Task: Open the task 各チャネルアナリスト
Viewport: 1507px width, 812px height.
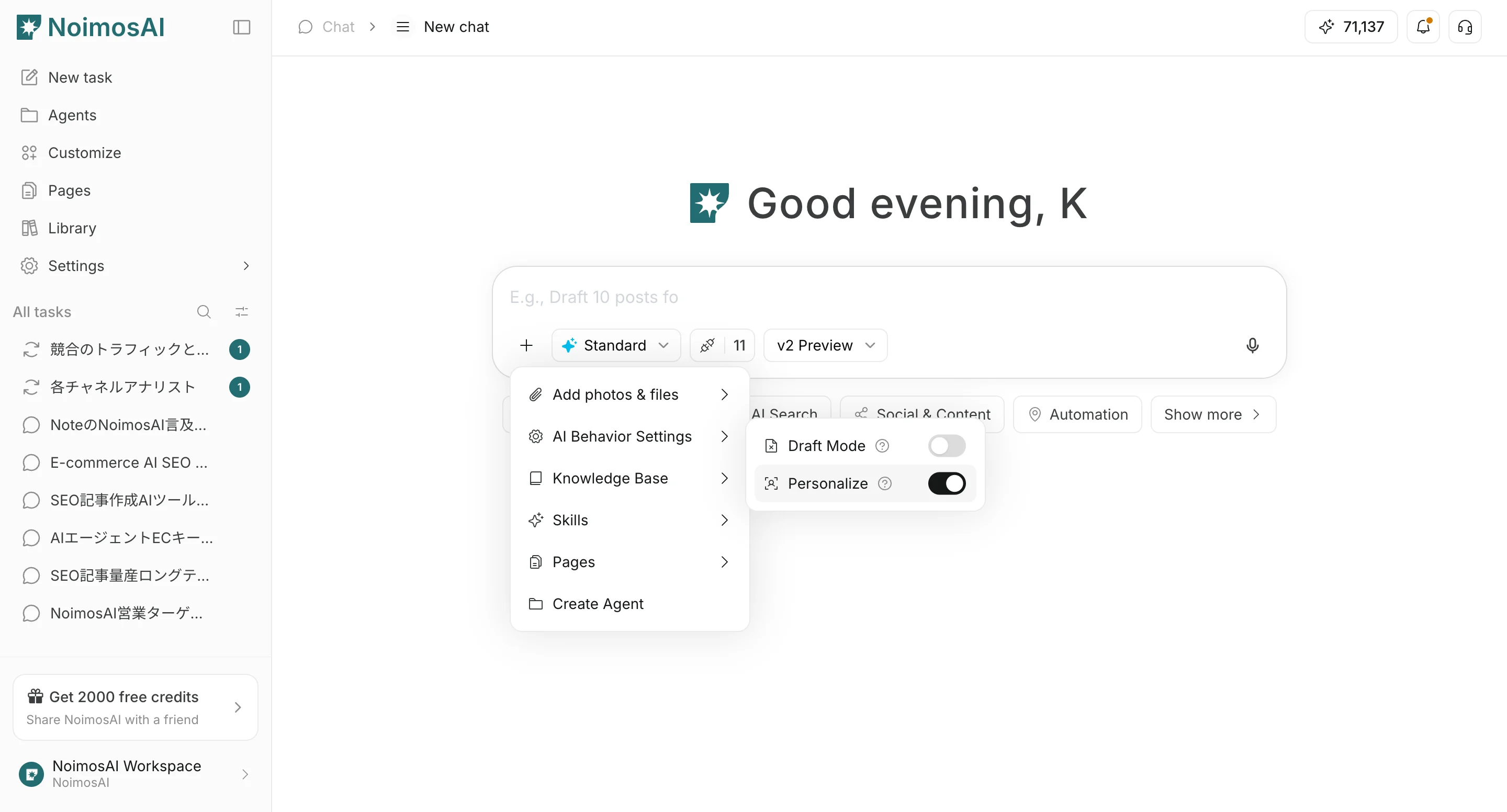Action: point(136,387)
